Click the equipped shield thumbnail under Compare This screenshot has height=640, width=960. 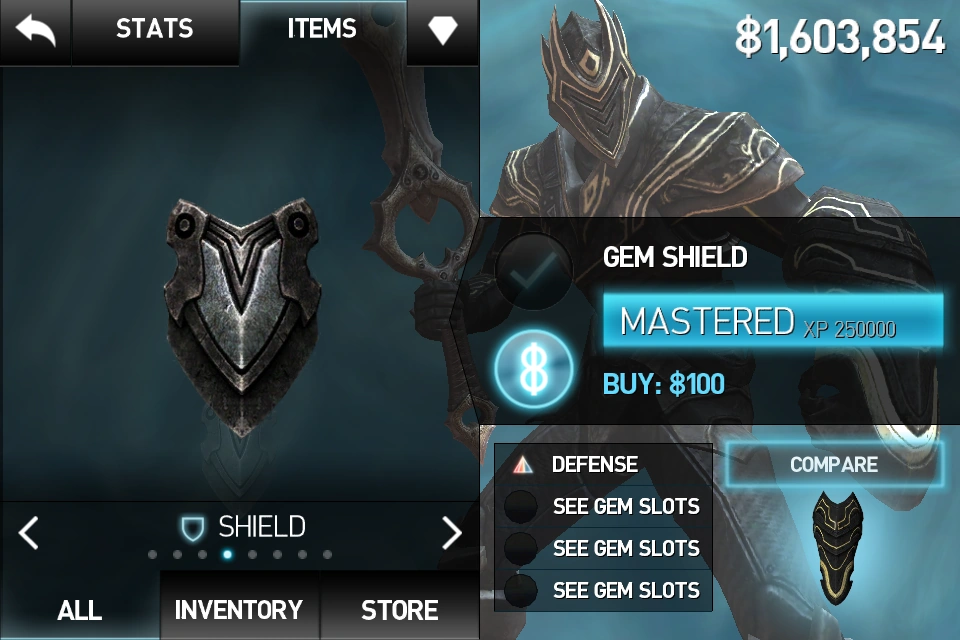pyautogui.click(x=837, y=547)
